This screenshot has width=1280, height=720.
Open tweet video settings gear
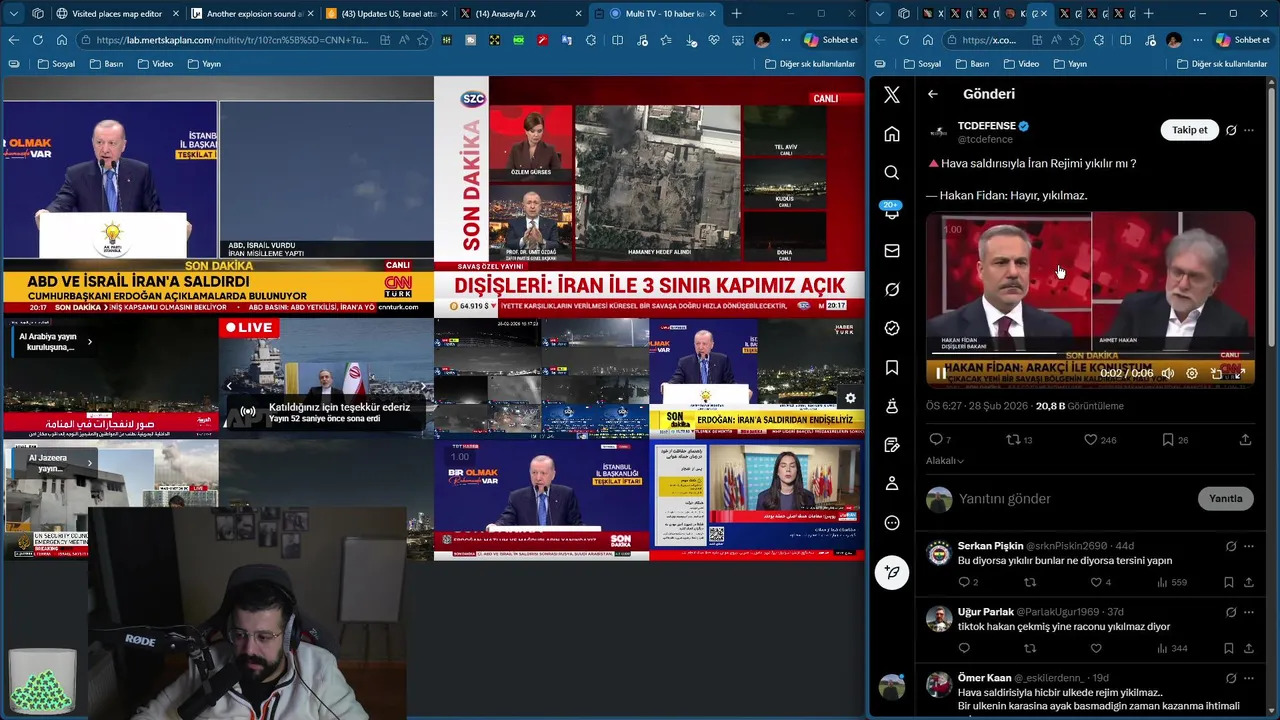coord(1192,373)
